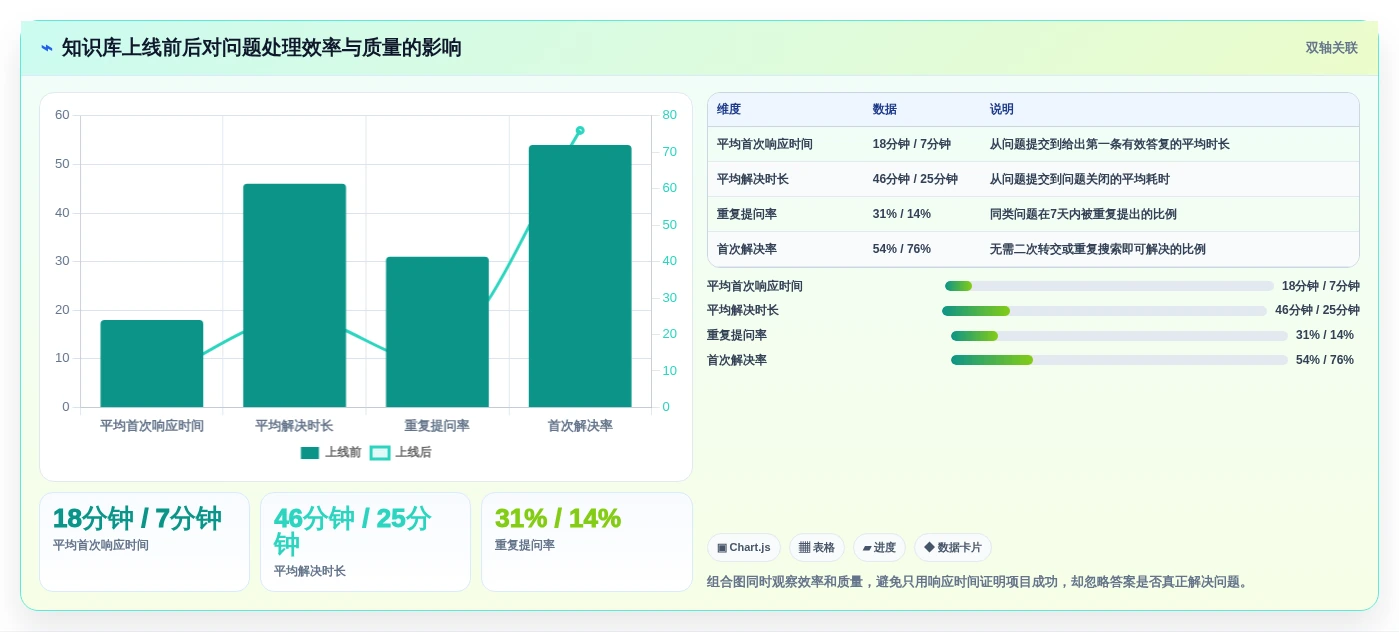Click the 表格 tag chip

click(x=817, y=547)
